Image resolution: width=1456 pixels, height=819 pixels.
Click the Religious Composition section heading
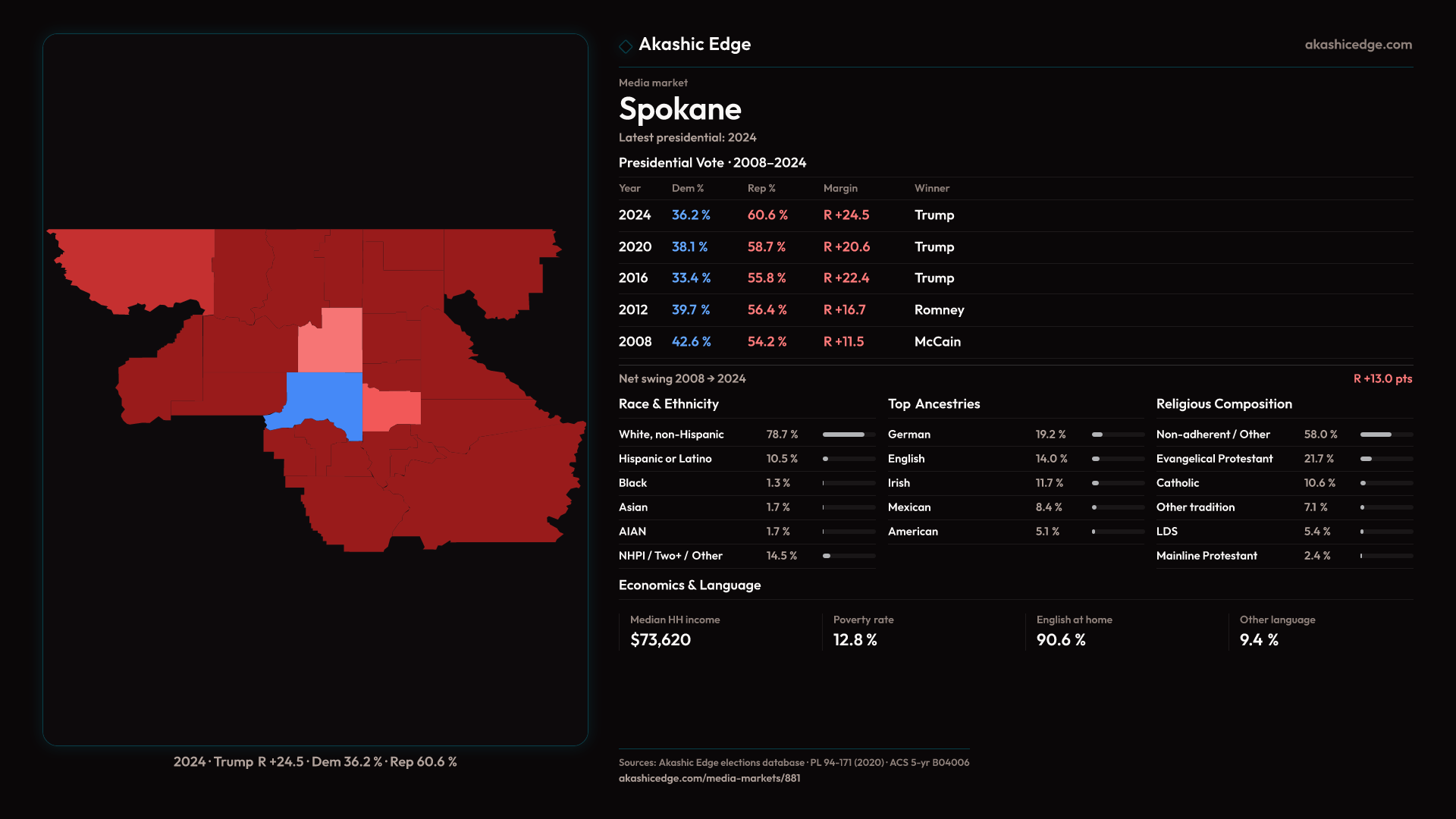1223,404
